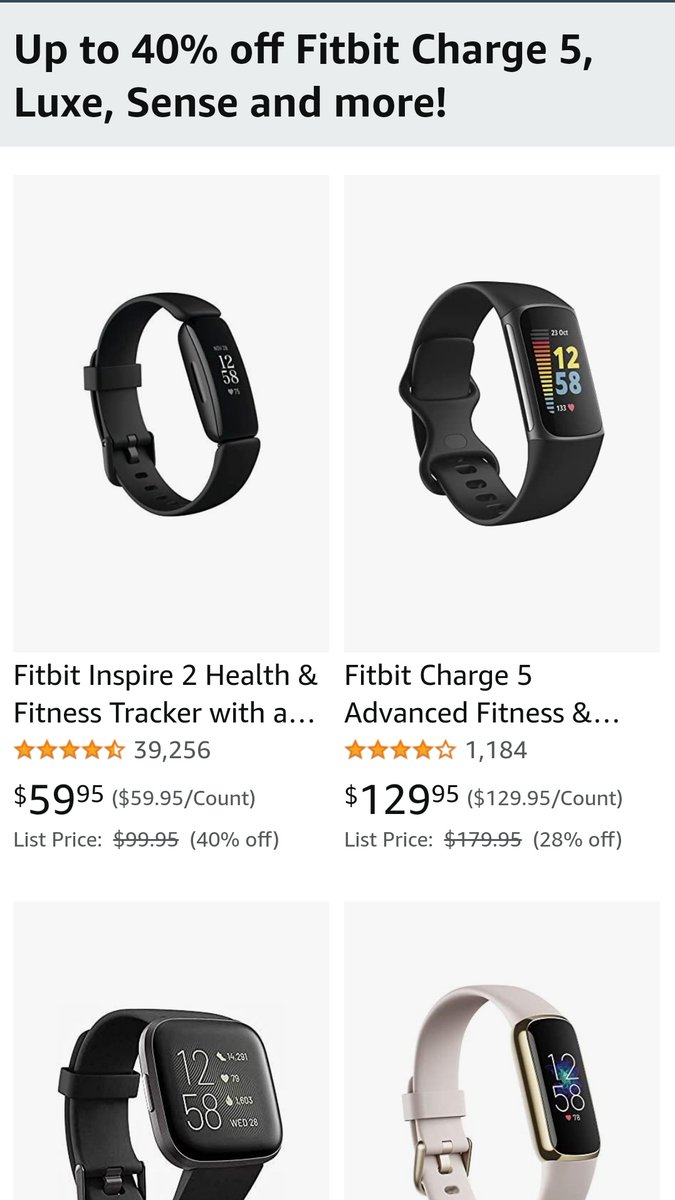View the 39,256 reviews count
Image resolution: width=675 pixels, height=1200 pixels.
pyautogui.click(x=172, y=750)
